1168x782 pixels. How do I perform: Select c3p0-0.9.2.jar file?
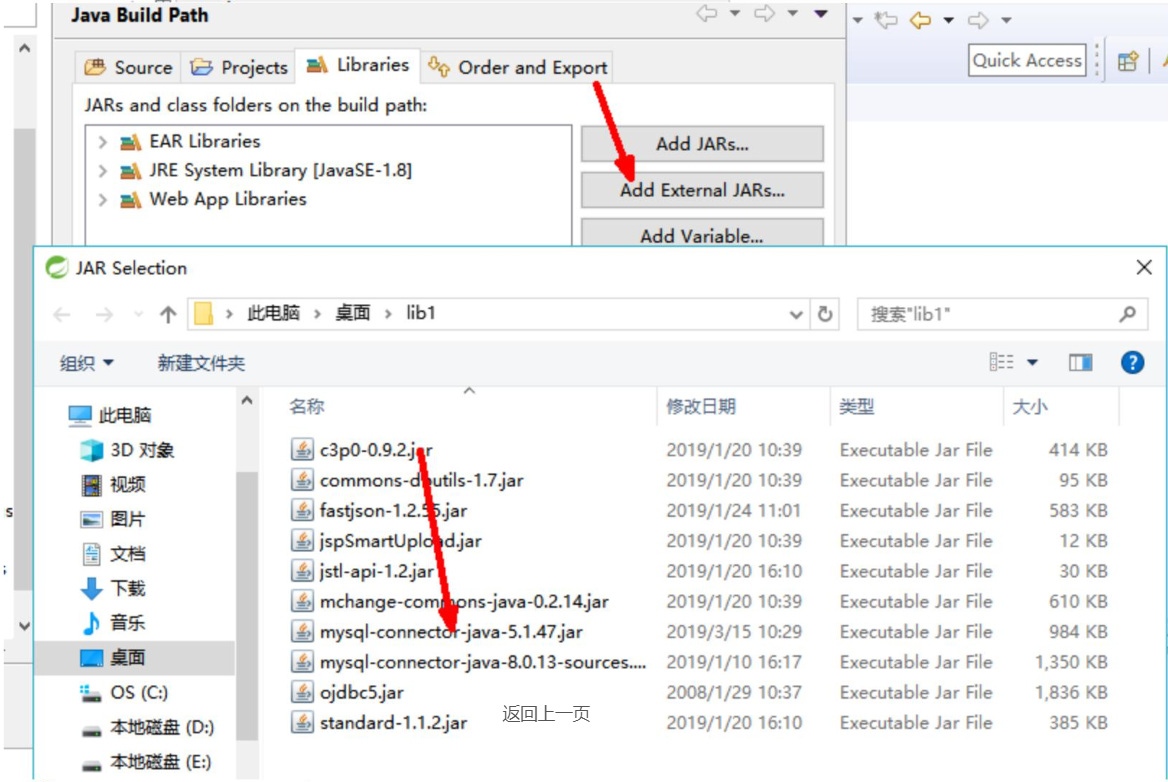[362, 450]
